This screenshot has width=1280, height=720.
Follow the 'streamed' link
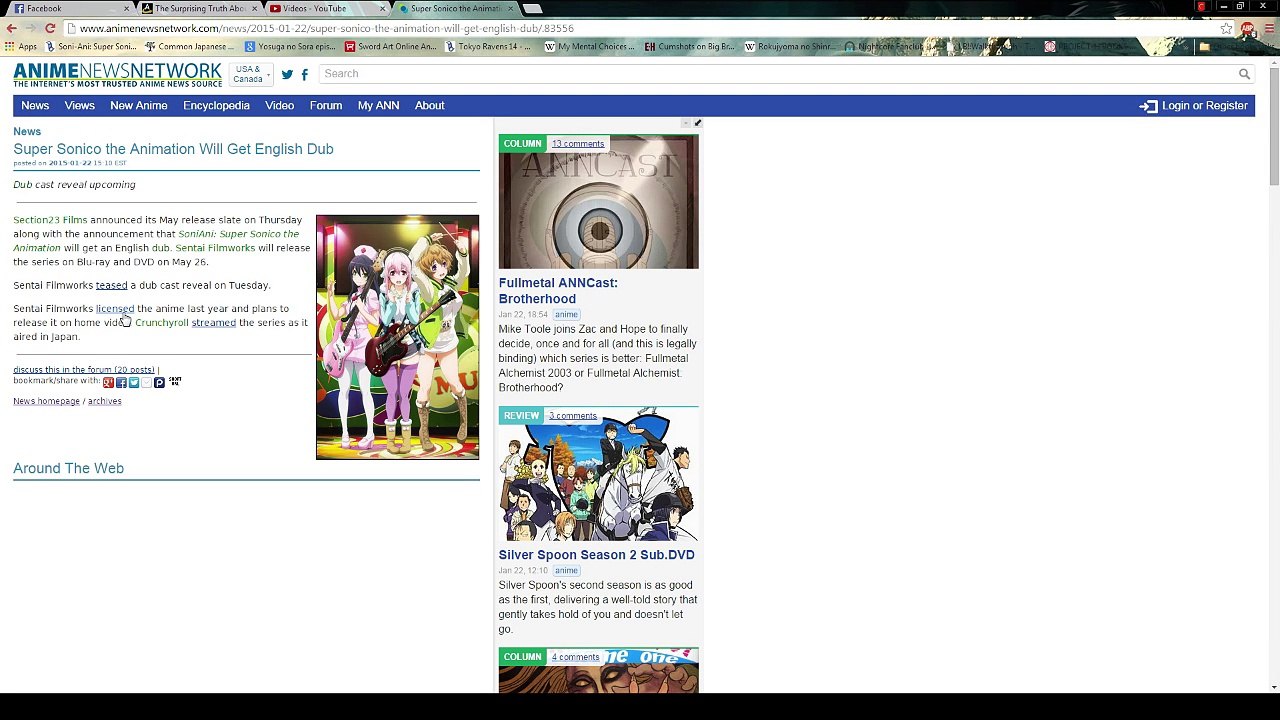click(x=214, y=323)
